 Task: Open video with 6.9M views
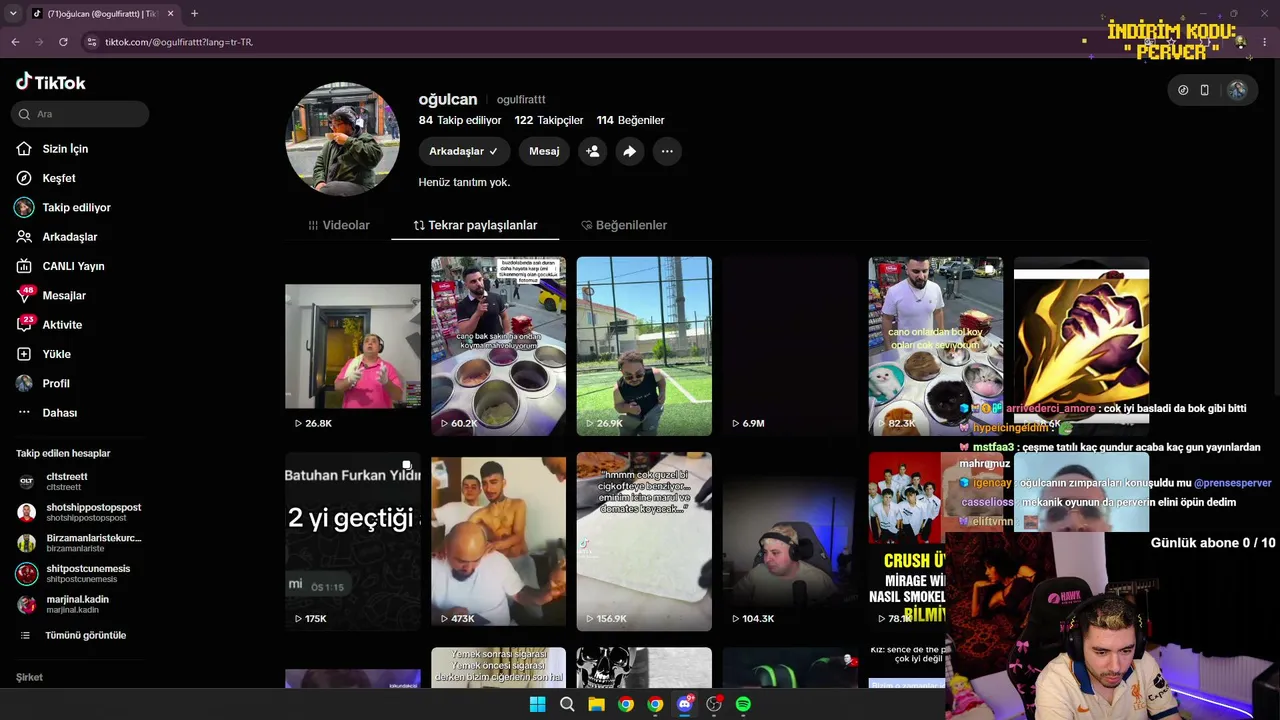click(x=790, y=346)
